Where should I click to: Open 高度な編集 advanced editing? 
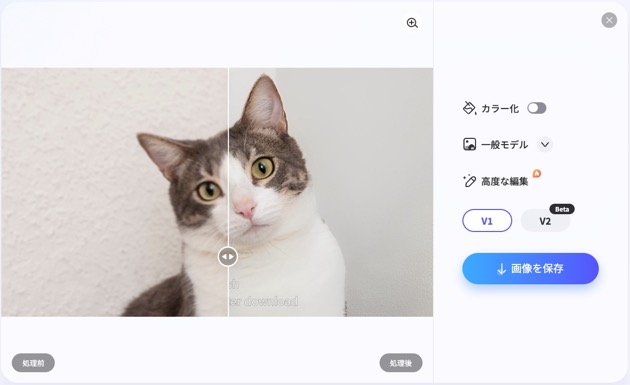point(505,182)
